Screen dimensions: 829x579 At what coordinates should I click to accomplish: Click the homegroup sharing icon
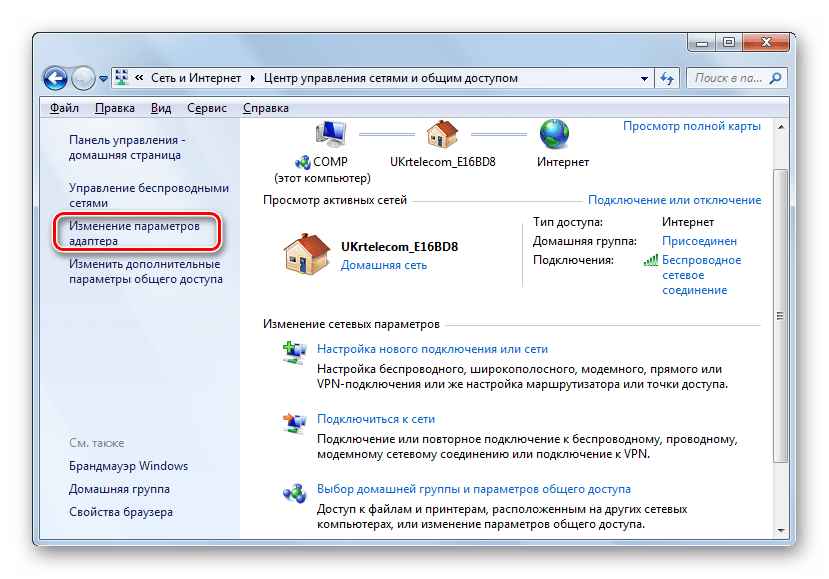pos(295,492)
